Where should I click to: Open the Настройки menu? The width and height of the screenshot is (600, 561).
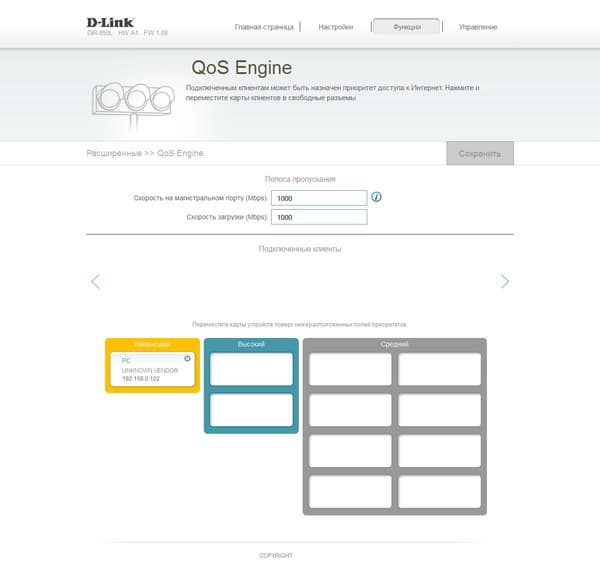(336, 27)
